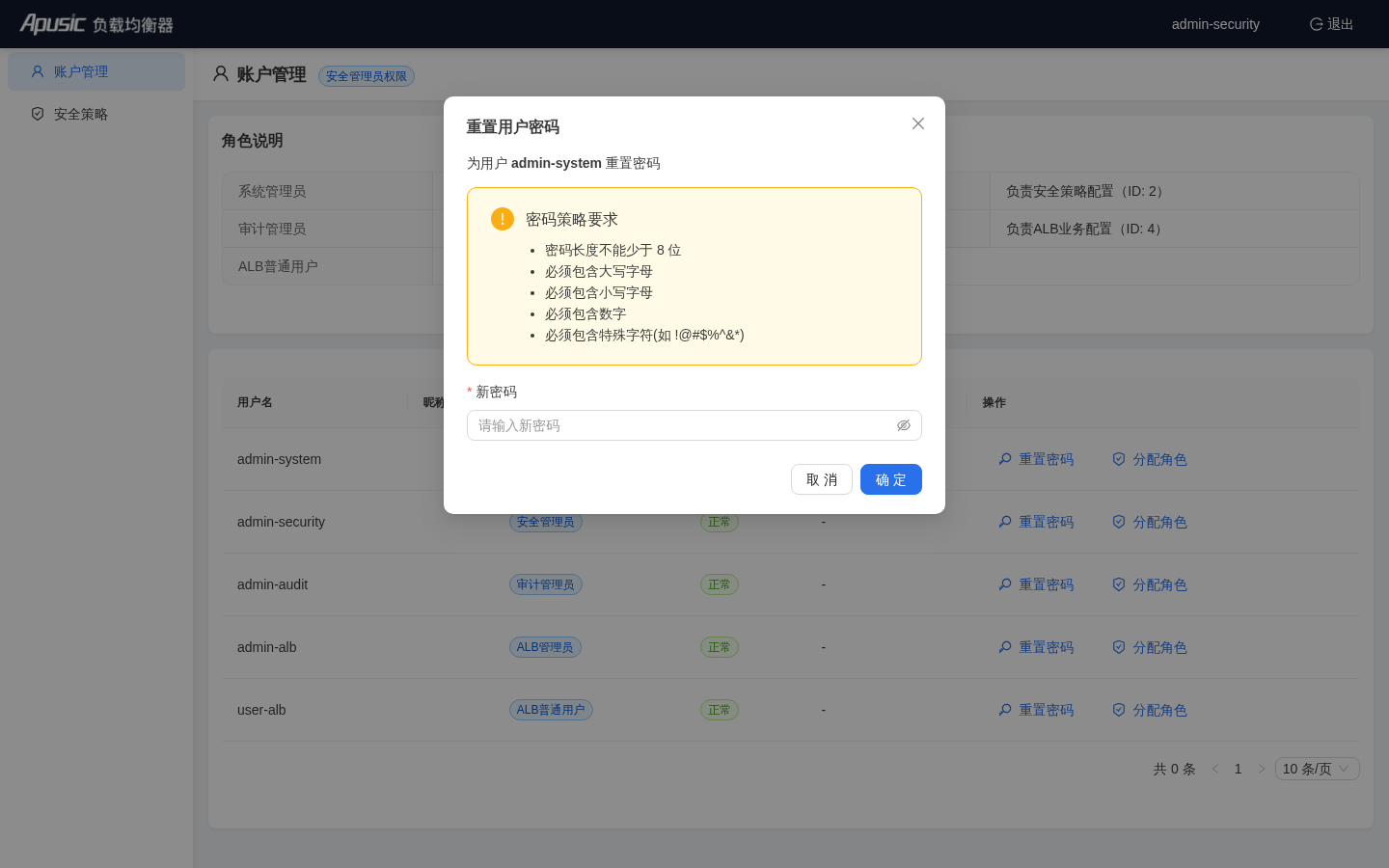
Task: Click 重置密码 for user-alb
Action: (1036, 710)
